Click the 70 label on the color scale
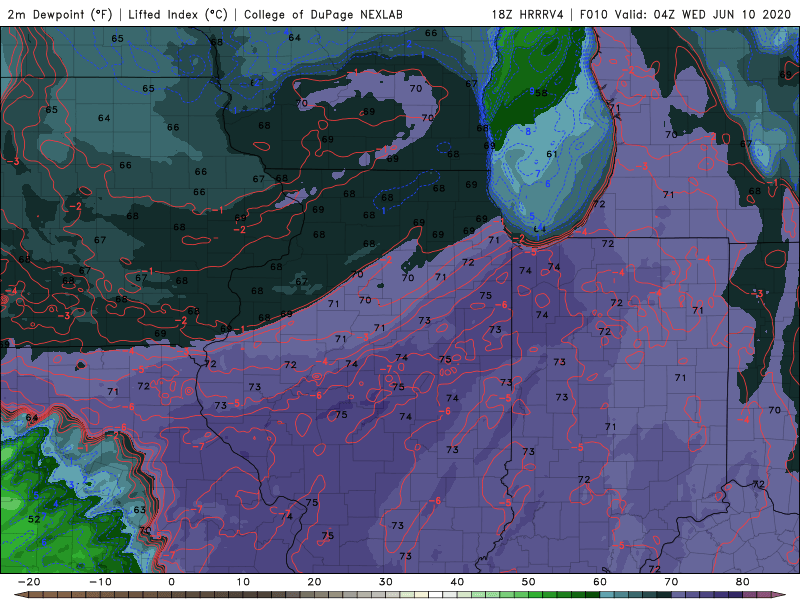 click(671, 582)
